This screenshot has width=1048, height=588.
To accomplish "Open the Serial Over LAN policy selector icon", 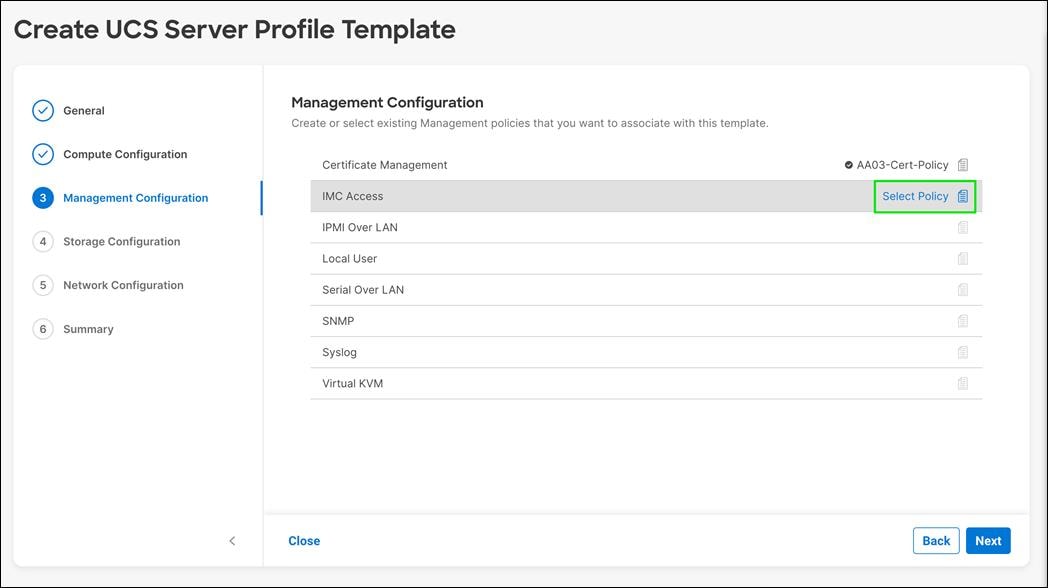I will 962,289.
